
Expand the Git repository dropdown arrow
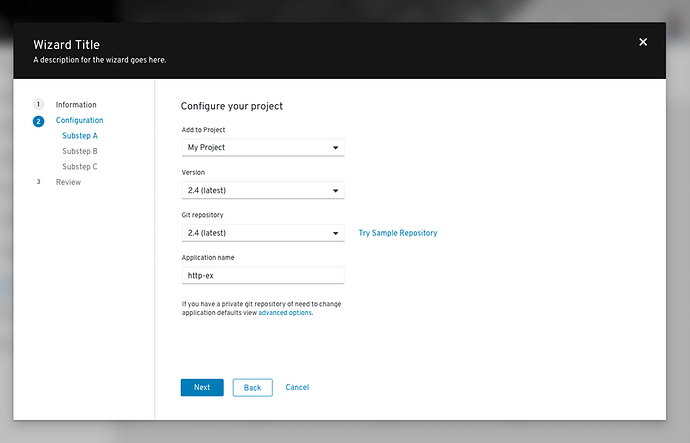335,233
